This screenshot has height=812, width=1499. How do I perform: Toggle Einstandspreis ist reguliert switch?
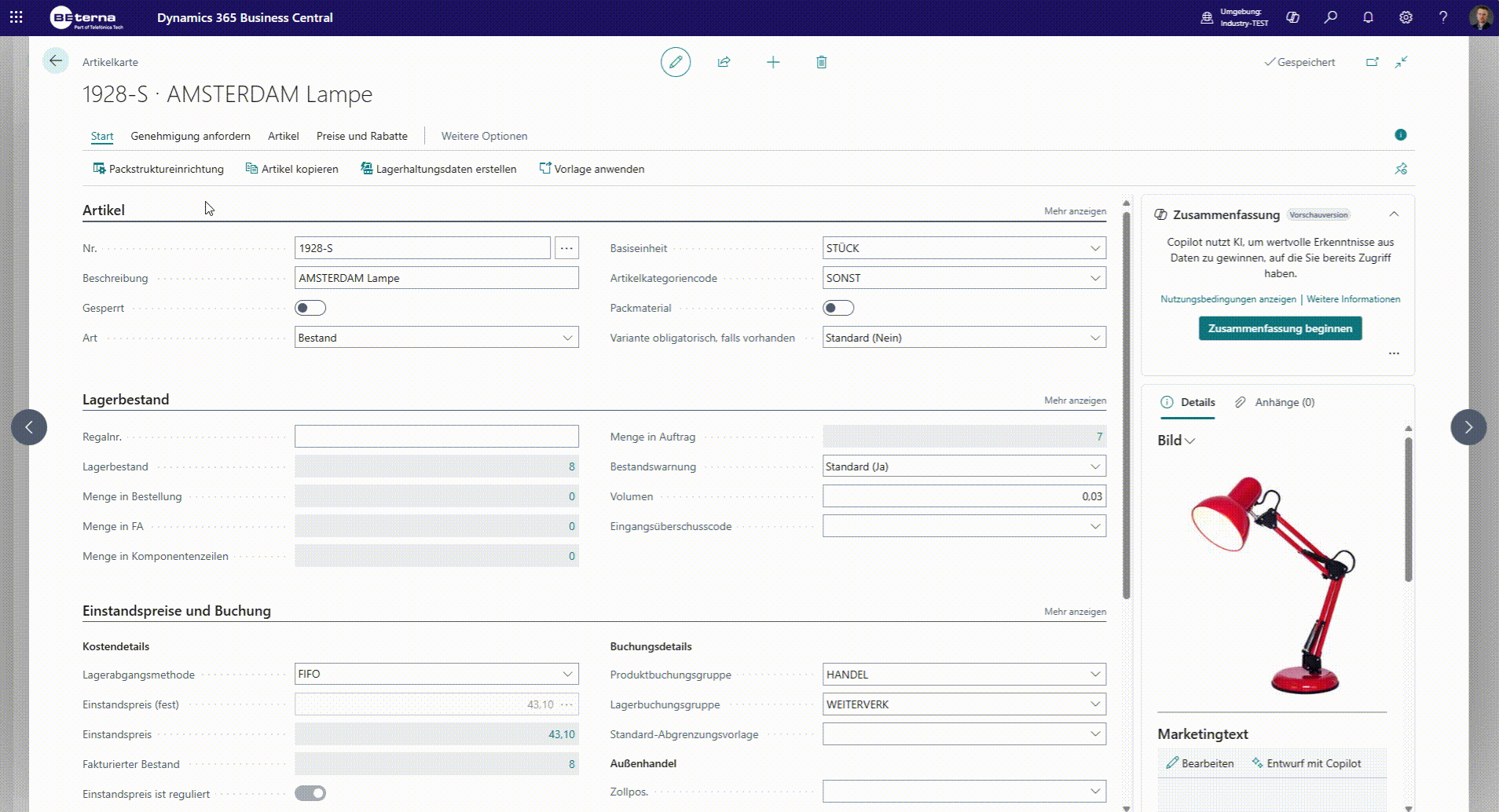[310, 793]
